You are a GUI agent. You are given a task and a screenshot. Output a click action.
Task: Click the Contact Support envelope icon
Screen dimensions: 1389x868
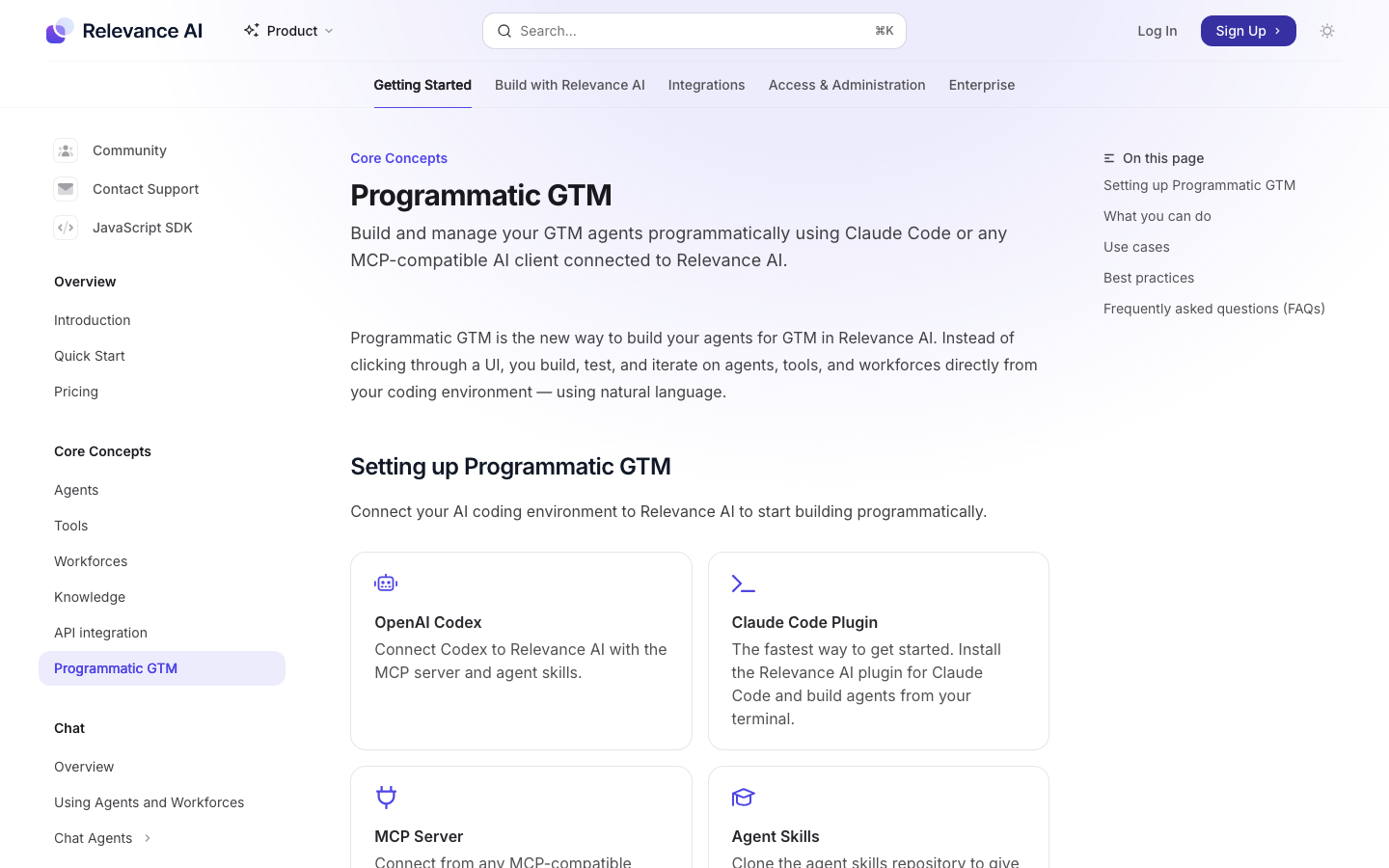(x=66, y=189)
